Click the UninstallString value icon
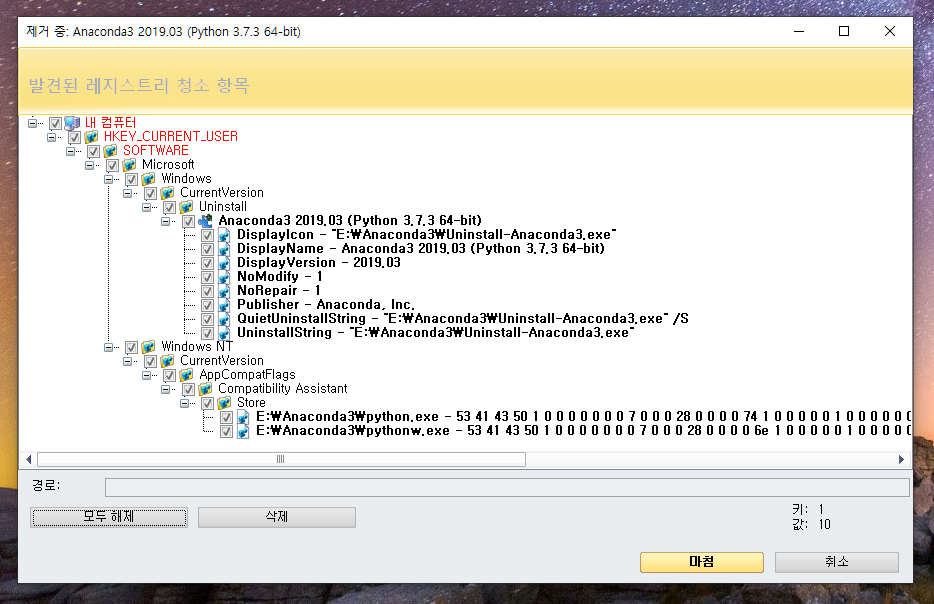The height and width of the screenshot is (604, 934). tap(225, 333)
